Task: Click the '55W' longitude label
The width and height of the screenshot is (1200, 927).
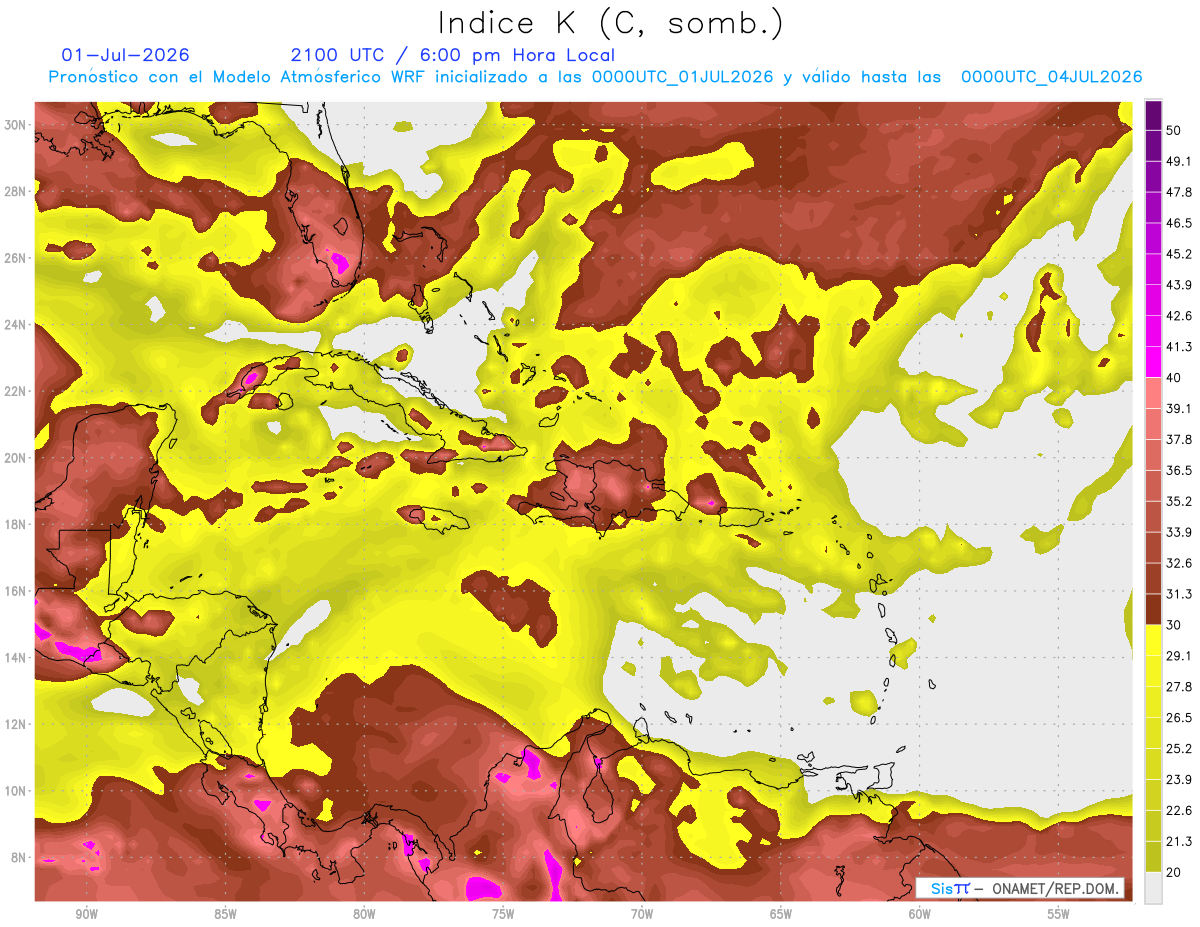Action: click(x=1059, y=914)
